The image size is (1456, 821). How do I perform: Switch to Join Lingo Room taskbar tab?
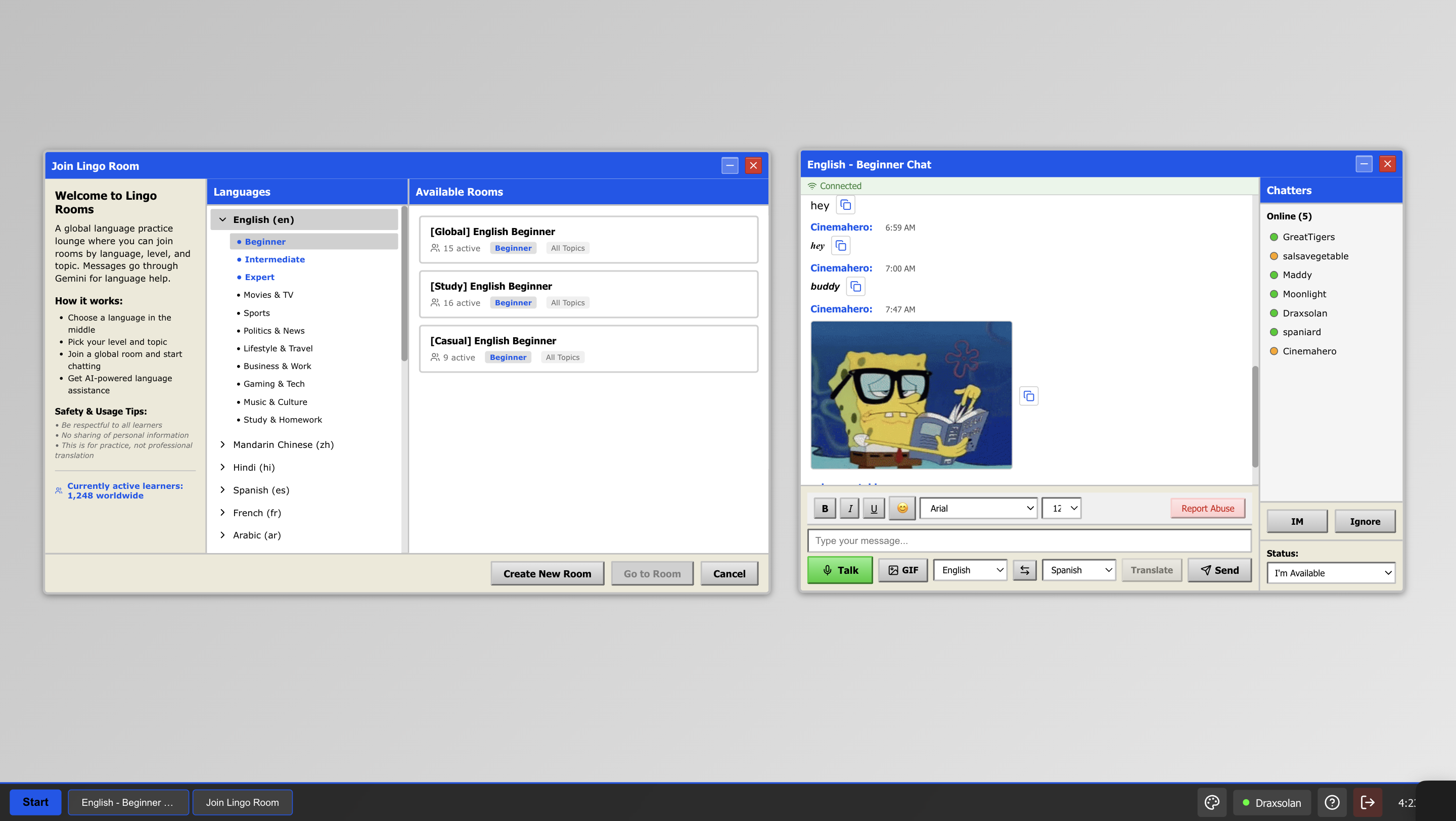(x=243, y=802)
